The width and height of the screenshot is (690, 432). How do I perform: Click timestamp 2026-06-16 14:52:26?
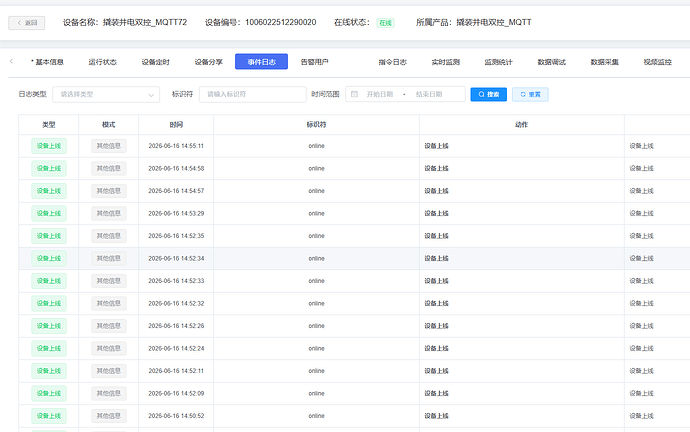pos(176,326)
